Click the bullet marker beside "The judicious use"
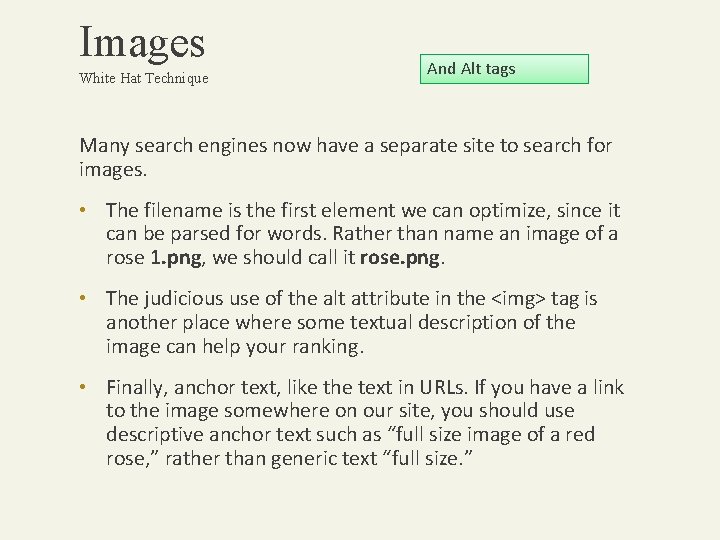 pyautogui.click(x=83, y=298)
